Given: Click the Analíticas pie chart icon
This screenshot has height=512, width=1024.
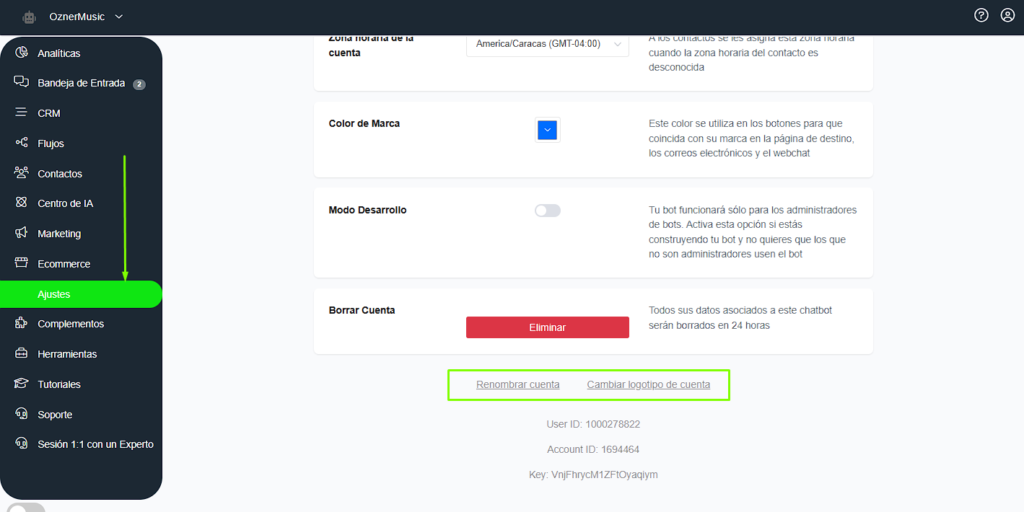Looking at the screenshot, I should (x=21, y=53).
